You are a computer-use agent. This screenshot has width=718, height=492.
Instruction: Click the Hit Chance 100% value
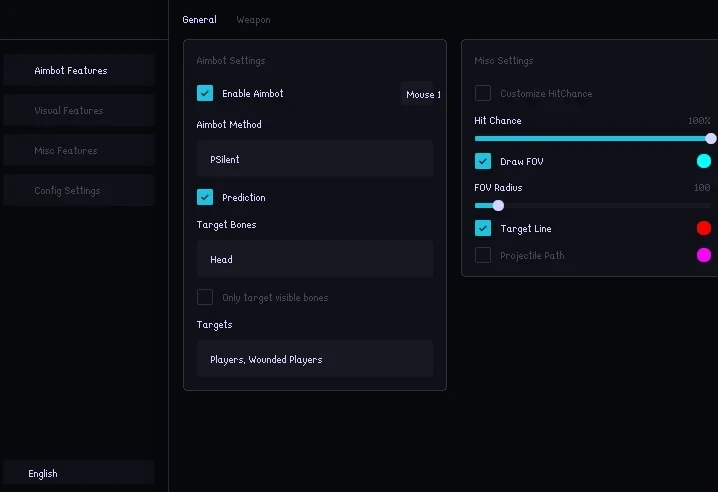699,120
